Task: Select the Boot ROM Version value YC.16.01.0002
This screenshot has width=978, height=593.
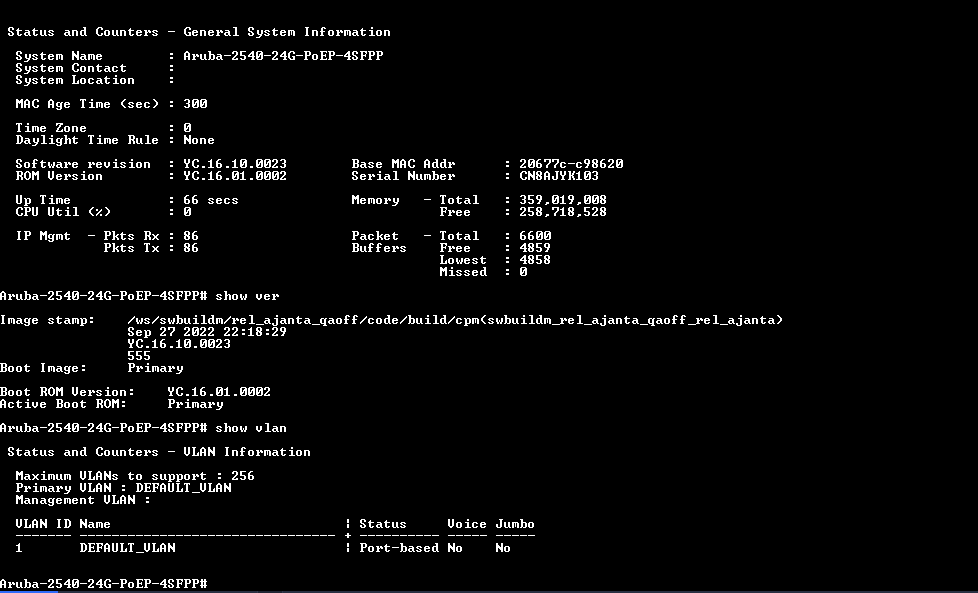Action: point(219,392)
